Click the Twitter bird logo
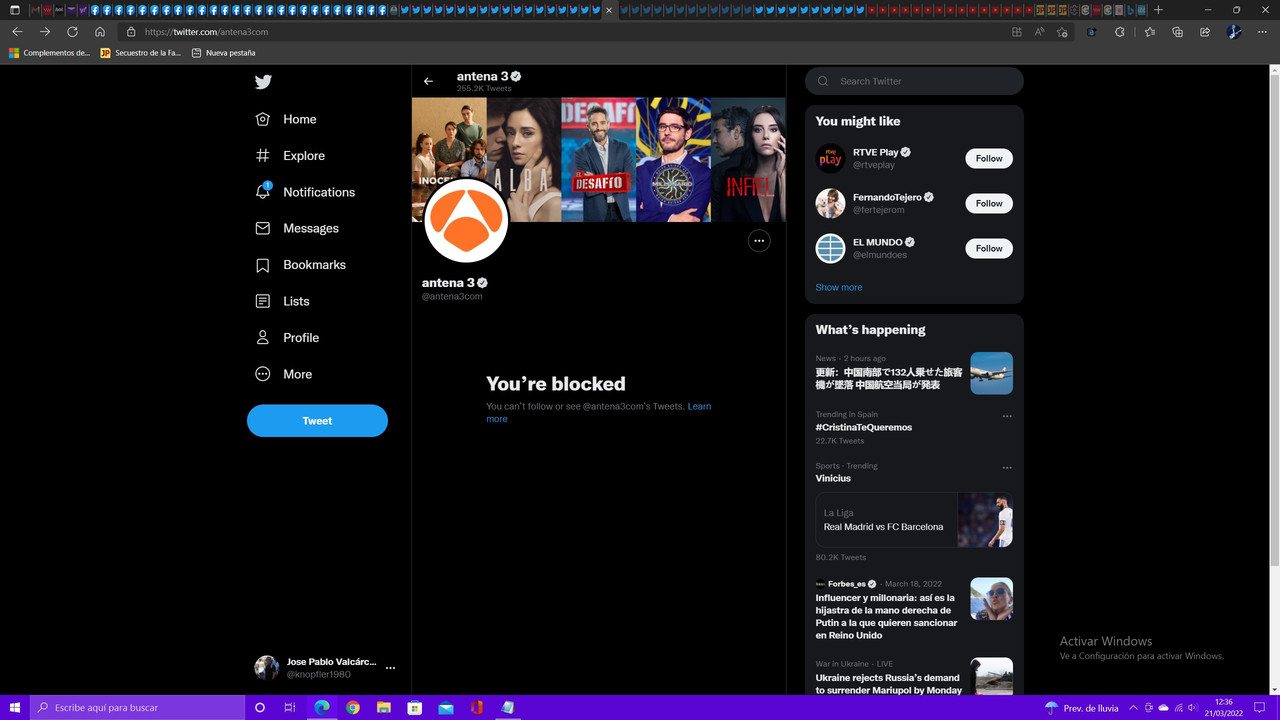 tap(263, 82)
